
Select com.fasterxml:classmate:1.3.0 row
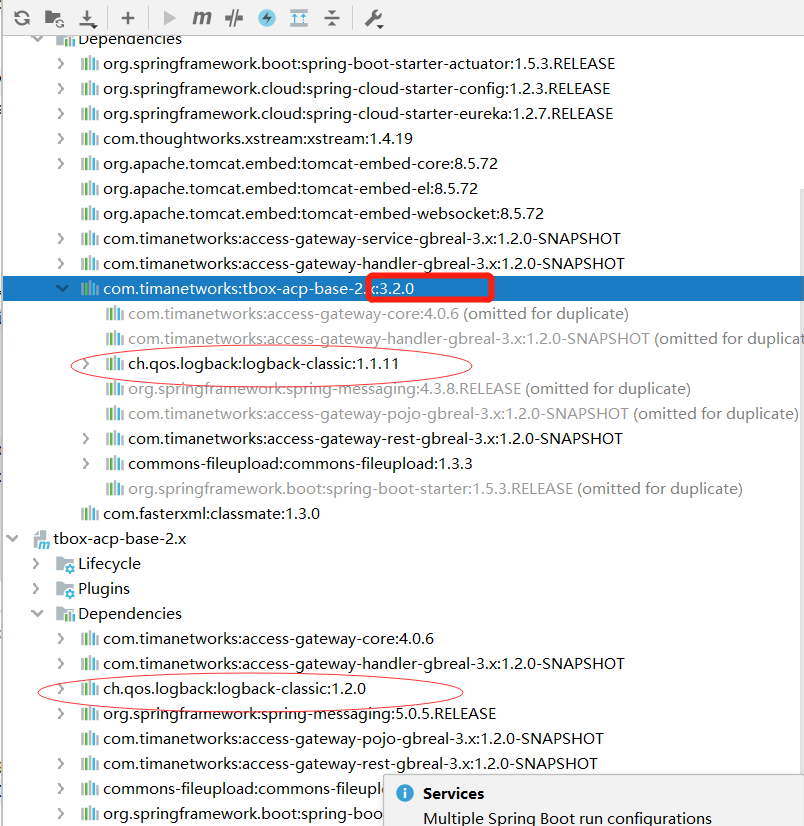(x=403, y=514)
